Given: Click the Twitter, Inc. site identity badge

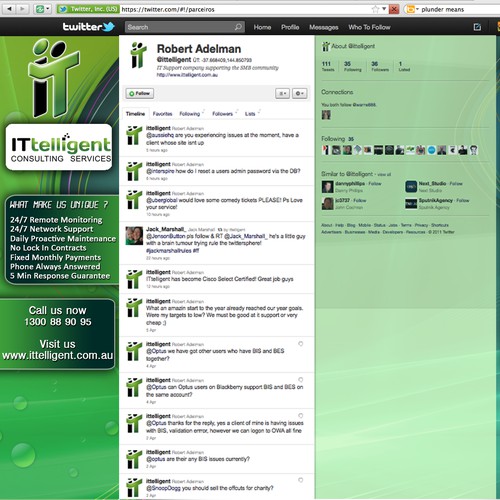Looking at the screenshot, I should (x=88, y=9).
